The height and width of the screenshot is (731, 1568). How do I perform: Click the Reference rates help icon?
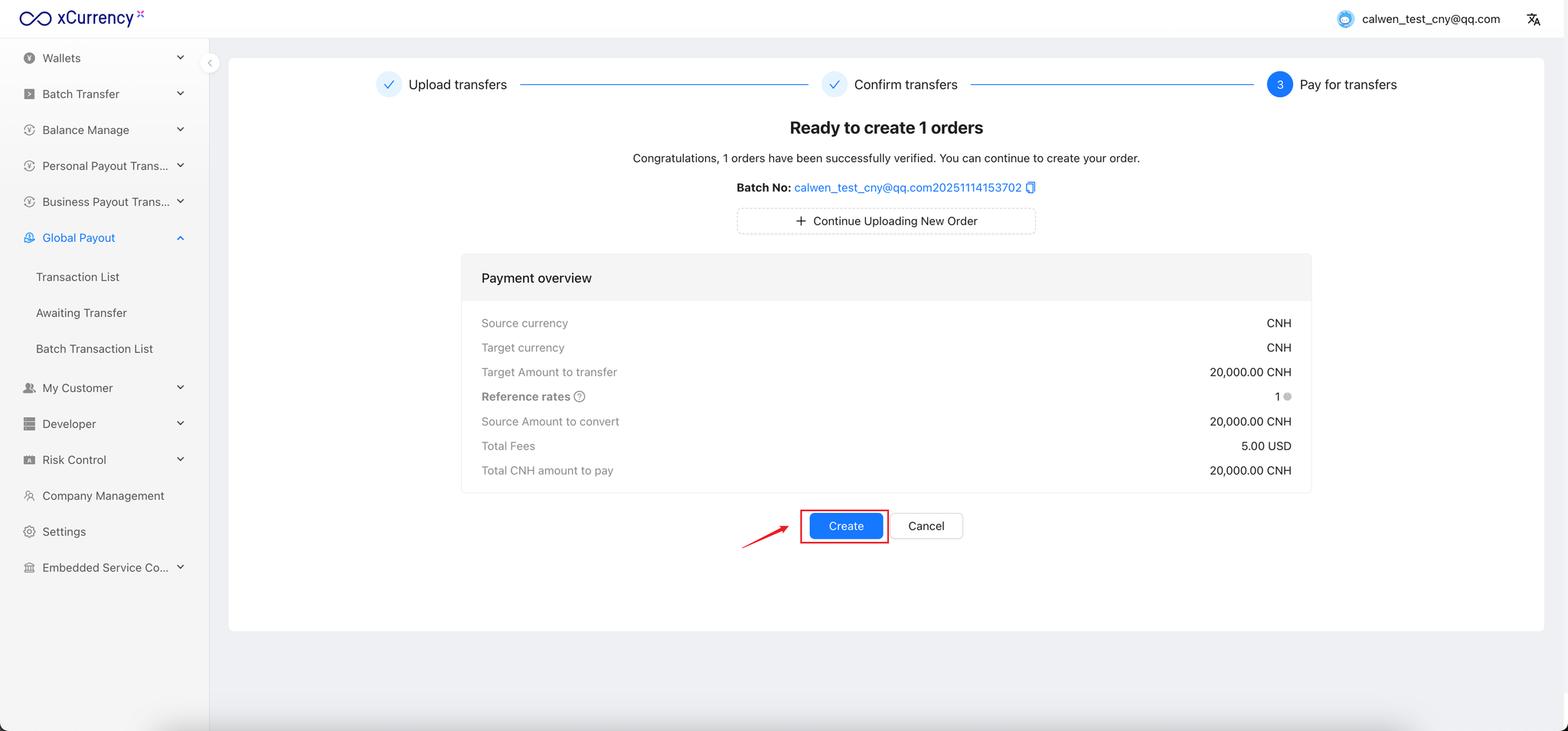click(580, 397)
